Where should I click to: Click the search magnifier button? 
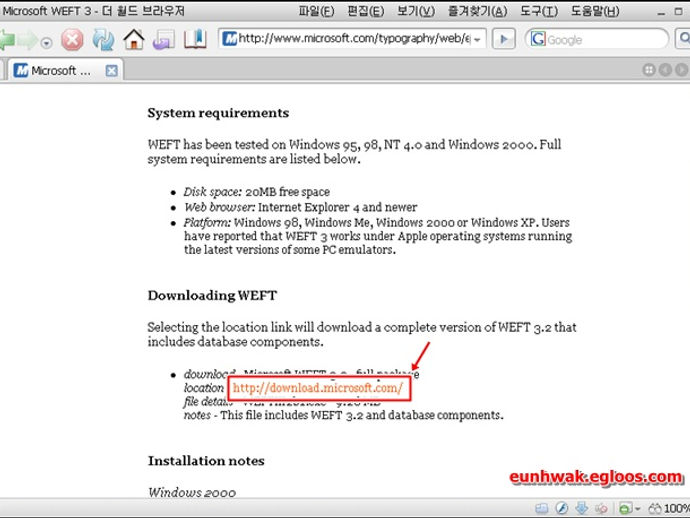coord(683,39)
